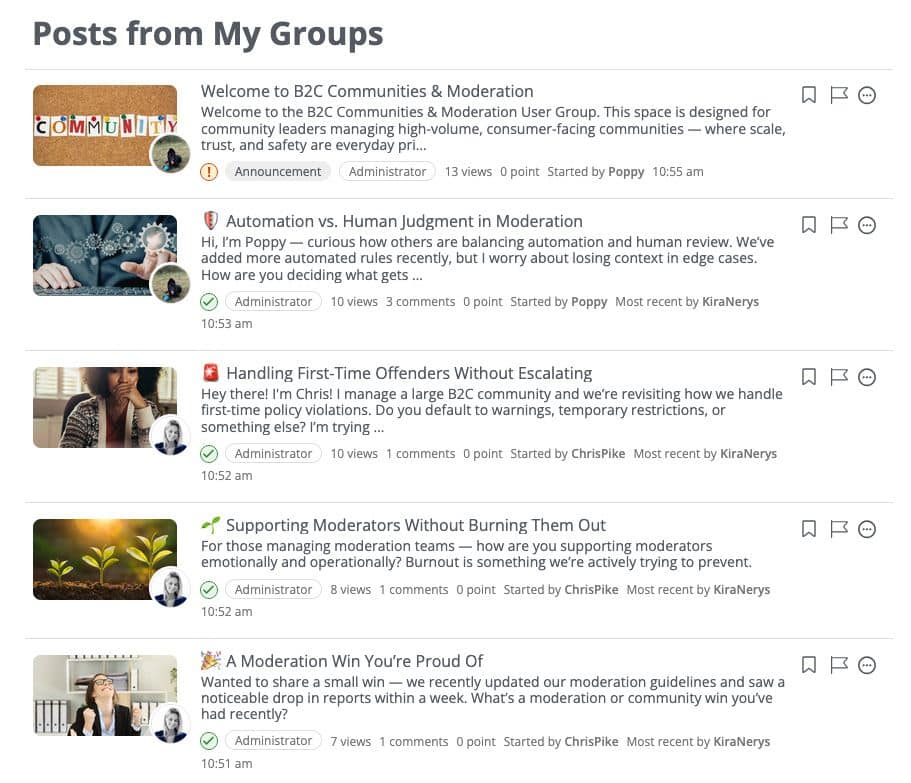The image size is (911, 783).
Task: Toggle the flag on "Supporting Moderators" post
Action: point(839,529)
